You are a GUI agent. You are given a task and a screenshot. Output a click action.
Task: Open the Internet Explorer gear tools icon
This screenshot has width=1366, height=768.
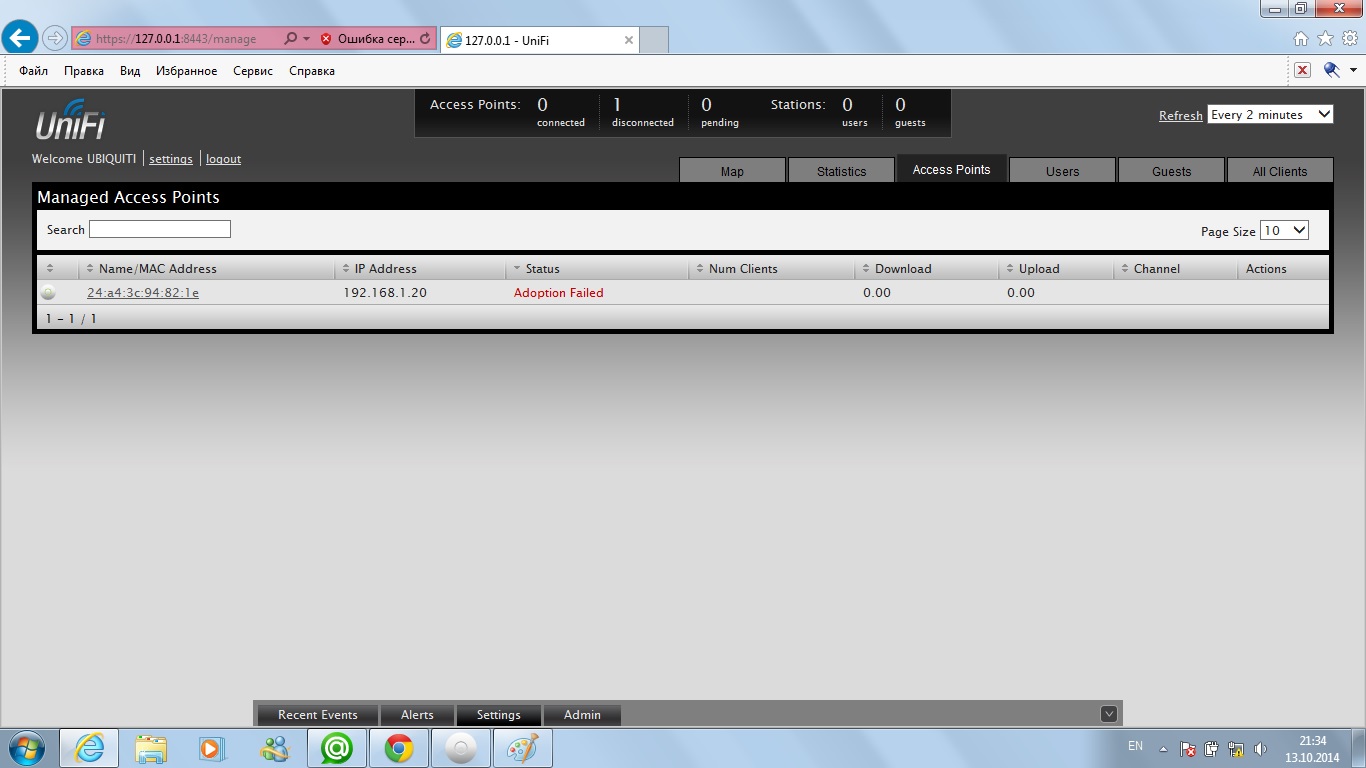pyautogui.click(x=1350, y=39)
